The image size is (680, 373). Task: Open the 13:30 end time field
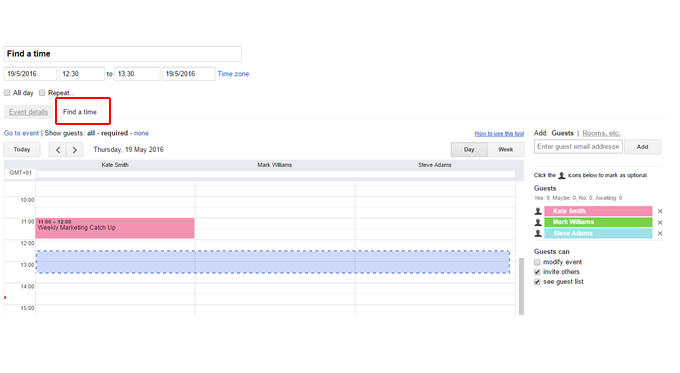(137, 74)
